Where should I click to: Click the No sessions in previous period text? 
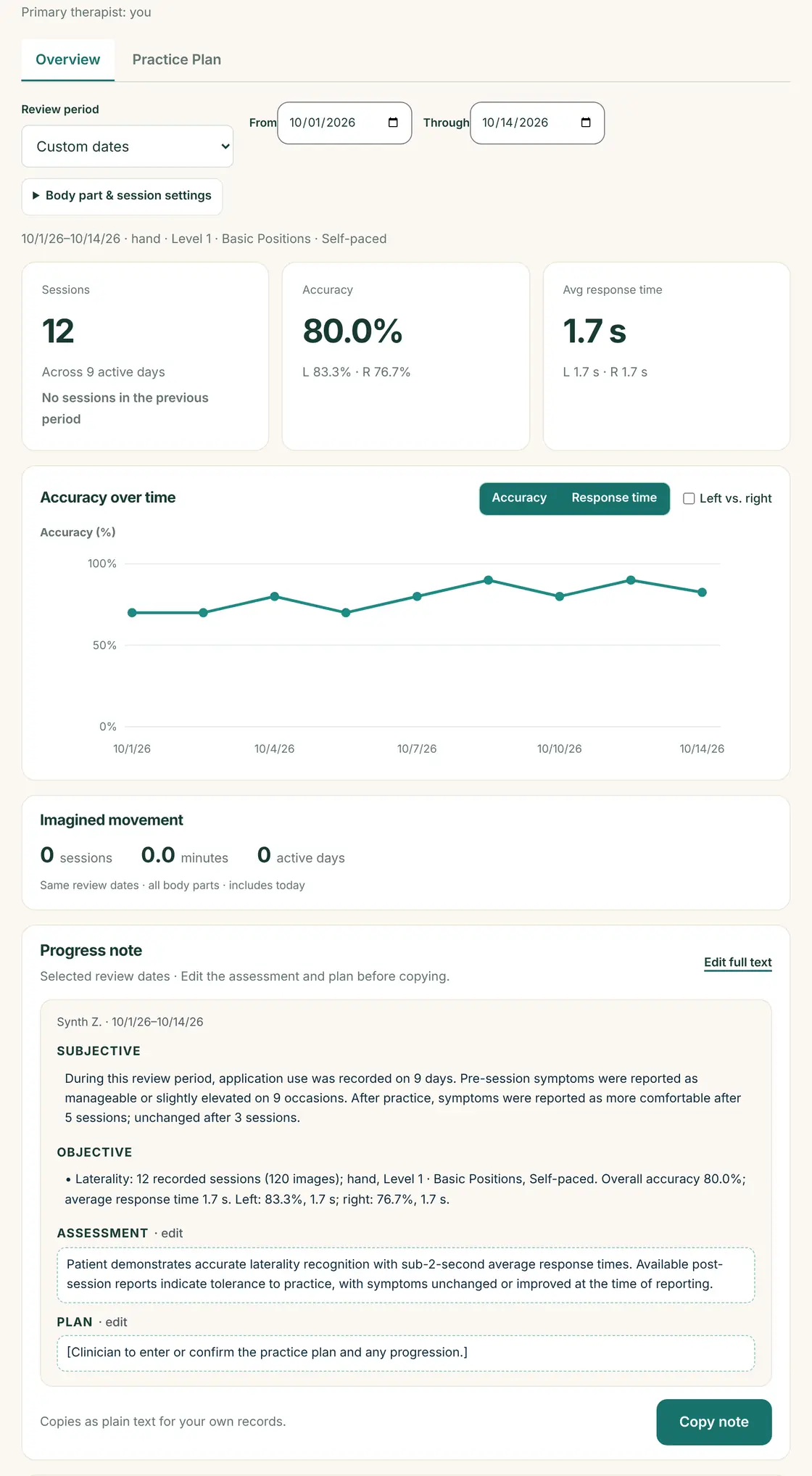(x=125, y=408)
